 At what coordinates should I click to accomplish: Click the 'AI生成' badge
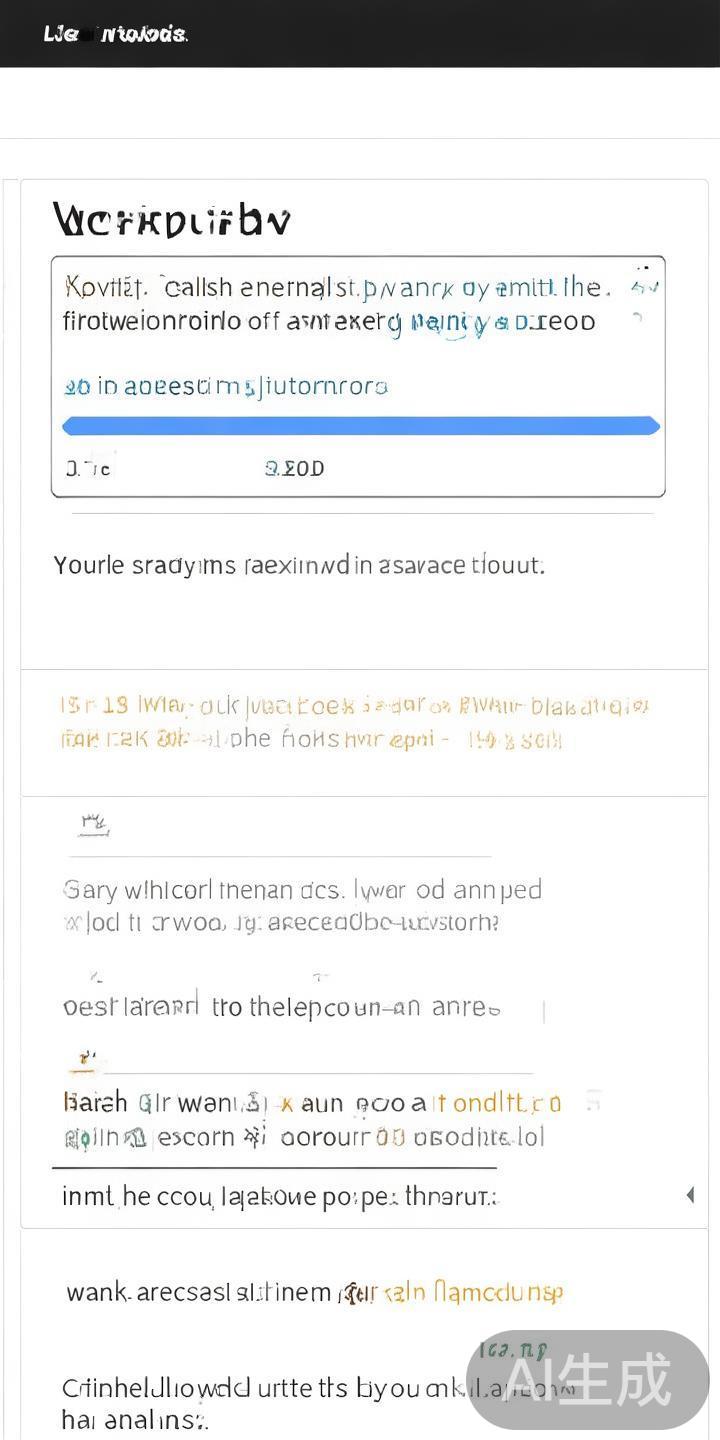click(x=587, y=1380)
